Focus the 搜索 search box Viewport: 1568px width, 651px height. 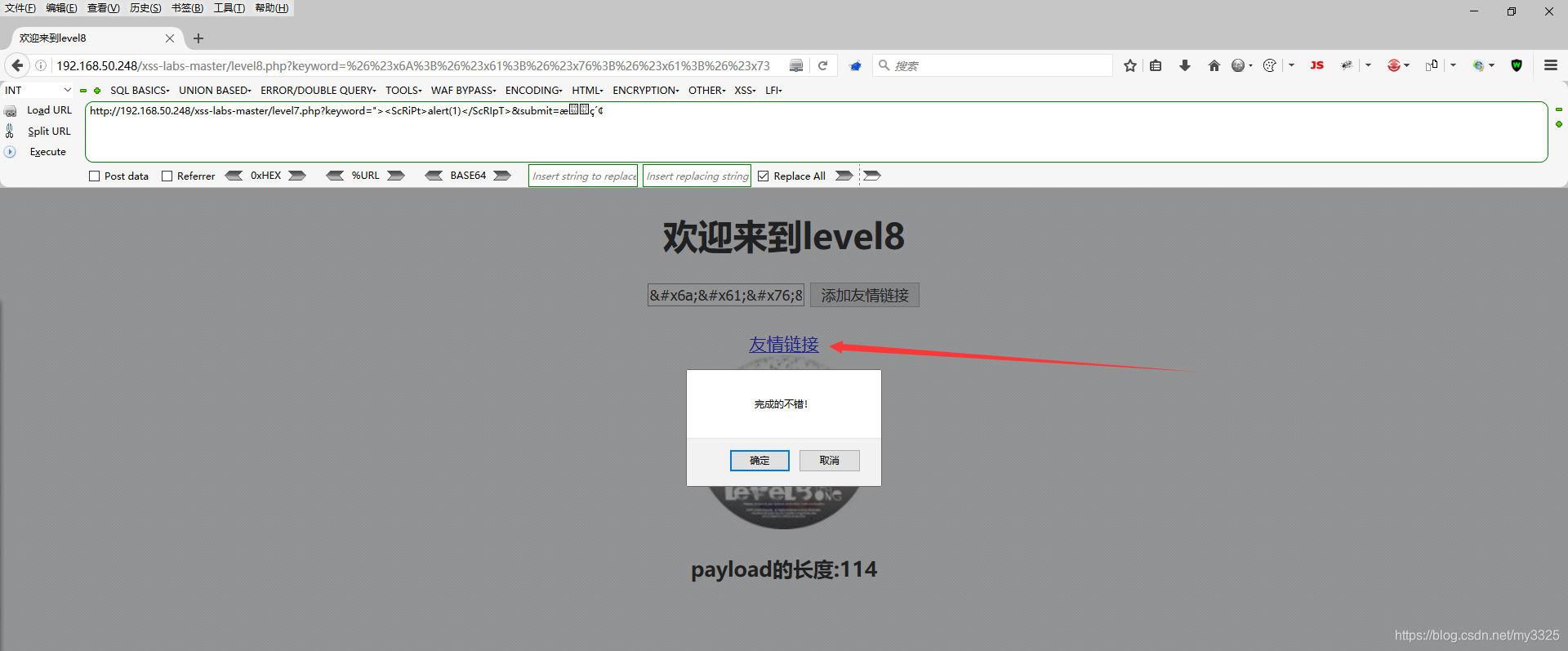(992, 65)
